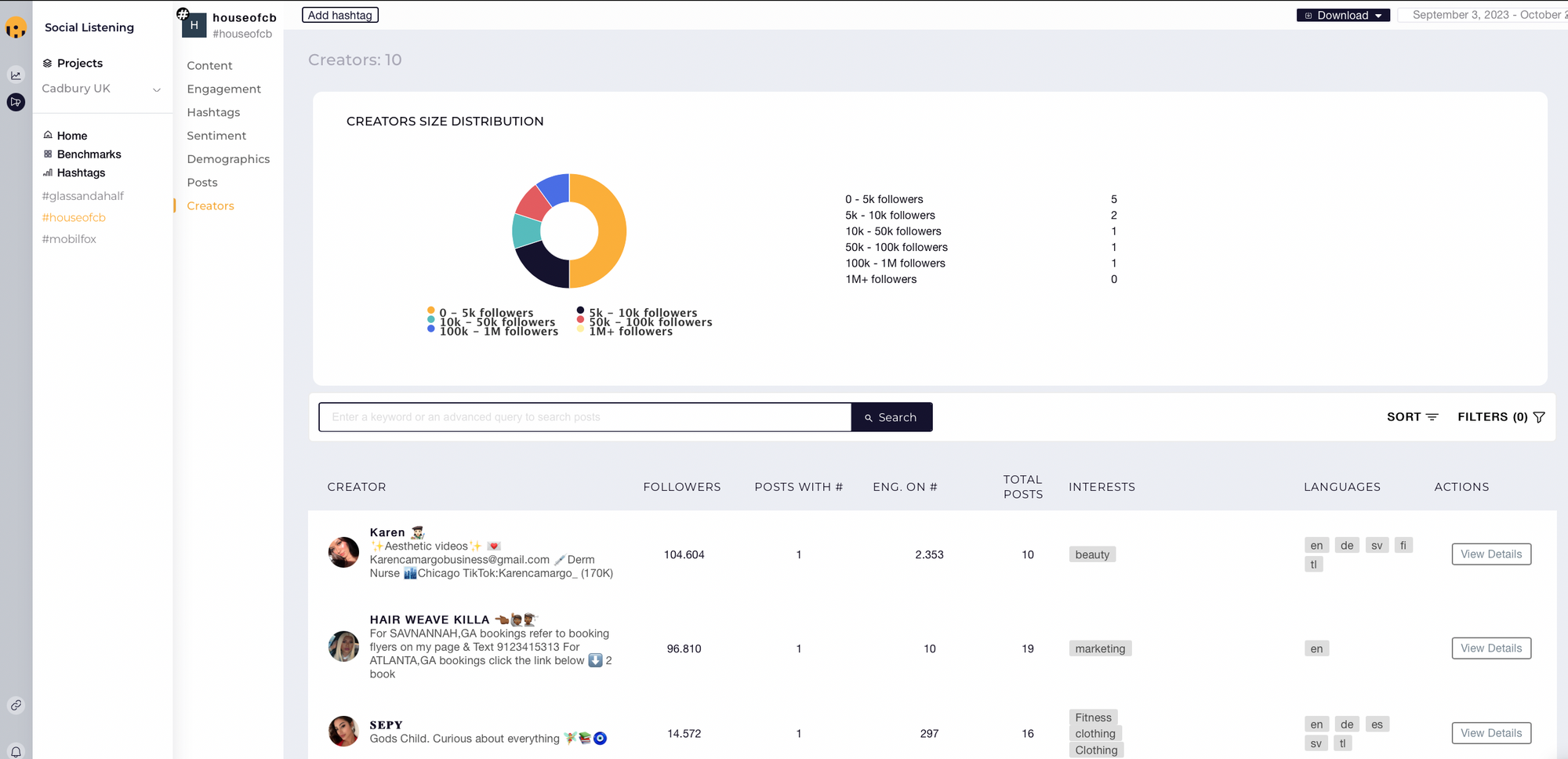Image resolution: width=1568 pixels, height=759 pixels.
Task: Click the Add hashtag button
Action: [340, 15]
